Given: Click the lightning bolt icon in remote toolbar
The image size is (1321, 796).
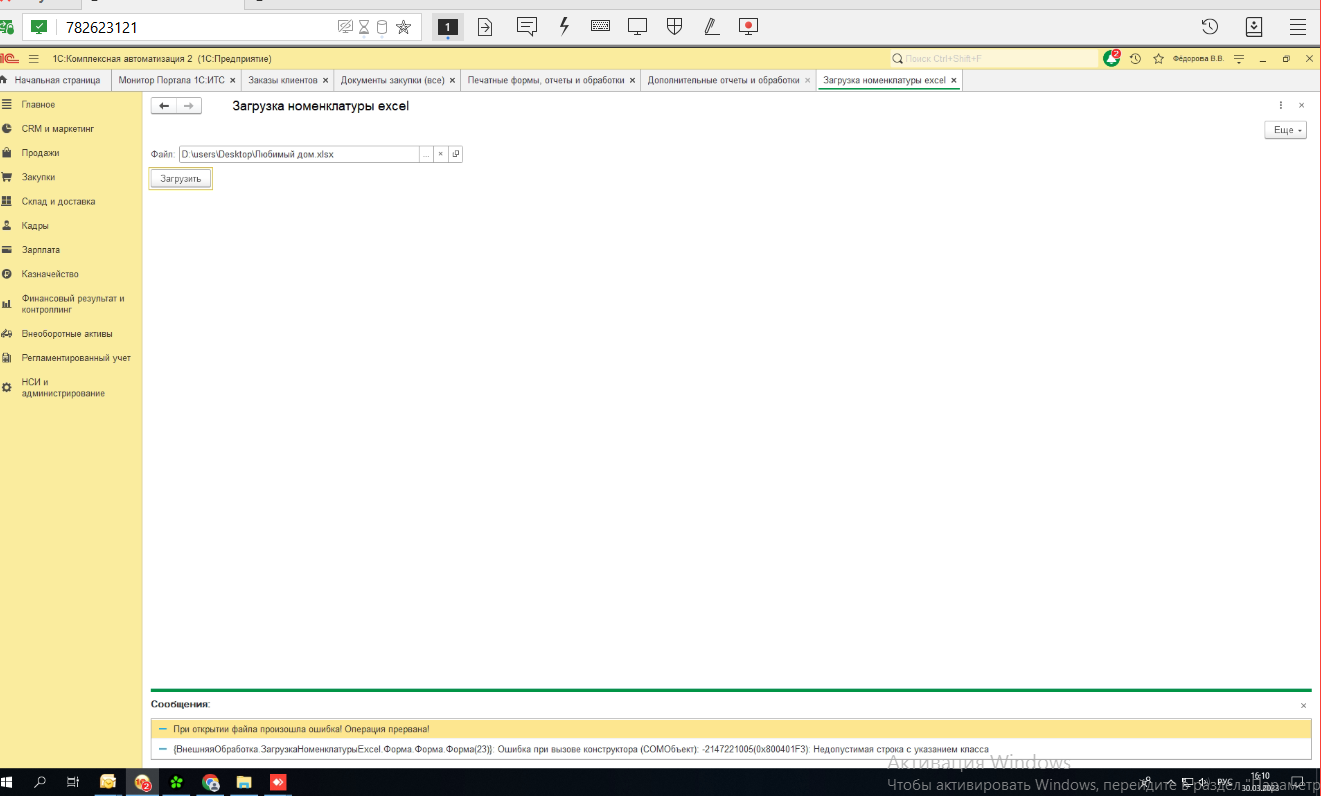Looking at the screenshot, I should (x=564, y=27).
